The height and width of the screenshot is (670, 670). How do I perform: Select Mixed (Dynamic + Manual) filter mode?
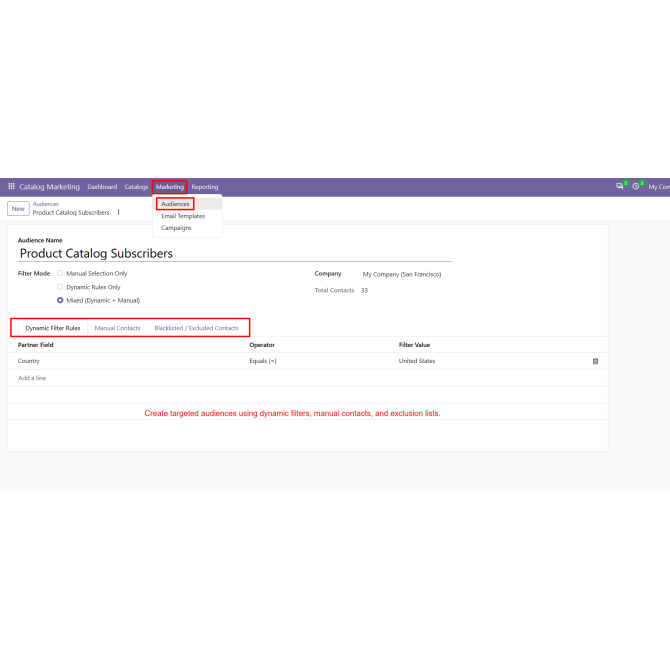60,300
